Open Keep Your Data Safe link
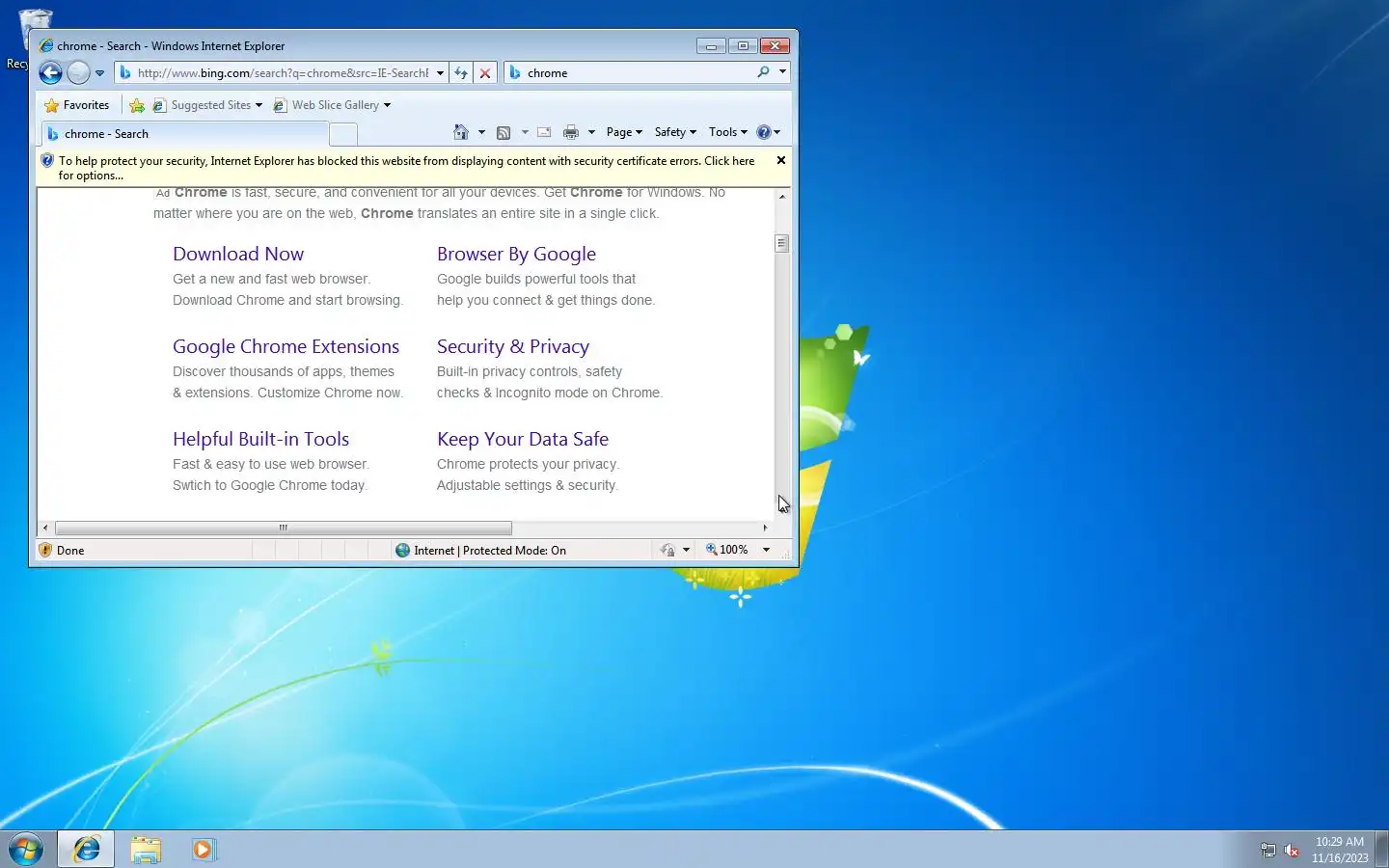Viewport: 1389px width, 868px height. pos(523,439)
